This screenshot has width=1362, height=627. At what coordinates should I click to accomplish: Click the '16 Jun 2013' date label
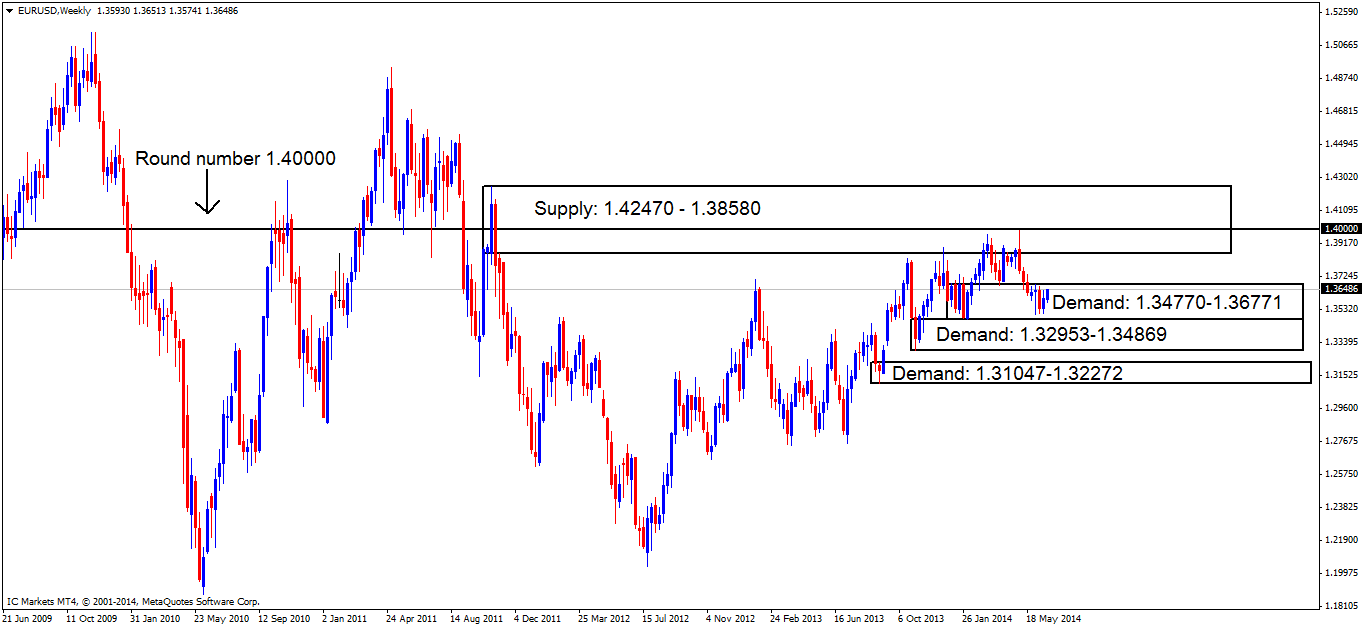tap(860, 618)
